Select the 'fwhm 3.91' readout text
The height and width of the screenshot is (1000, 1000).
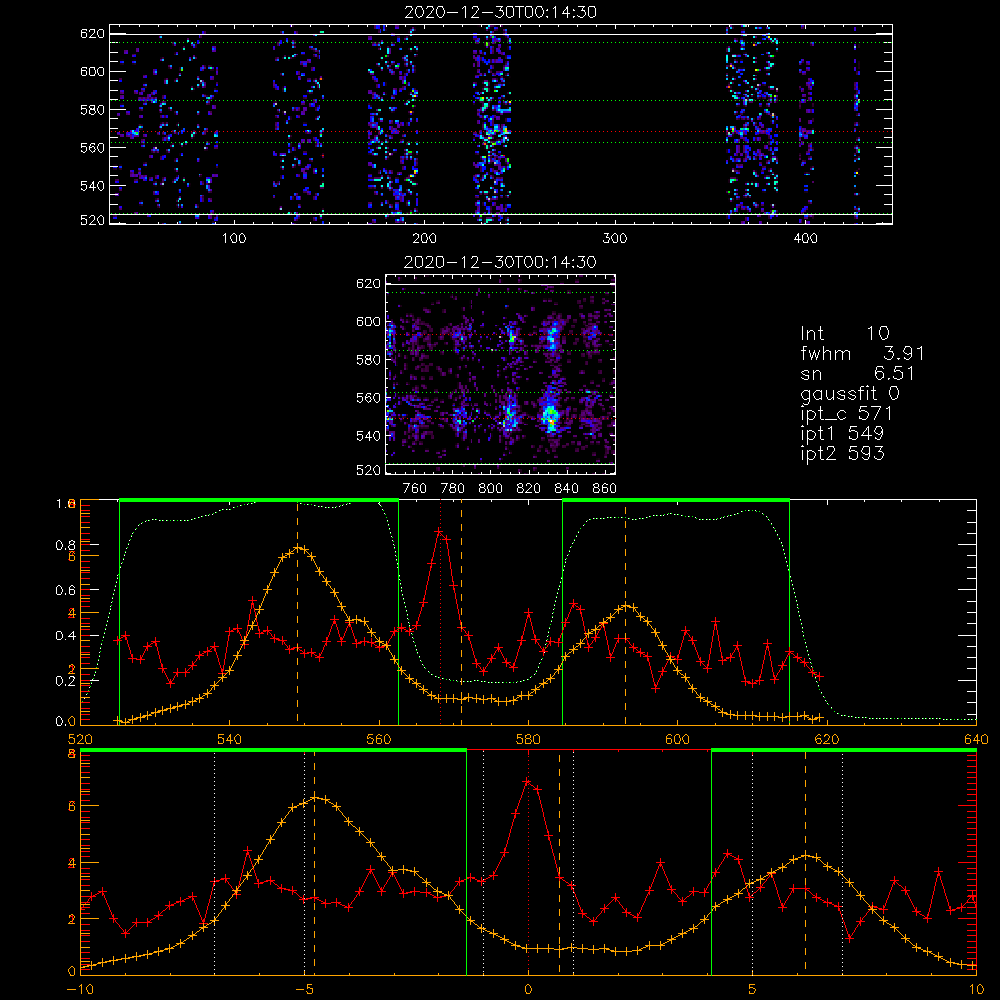coord(862,353)
